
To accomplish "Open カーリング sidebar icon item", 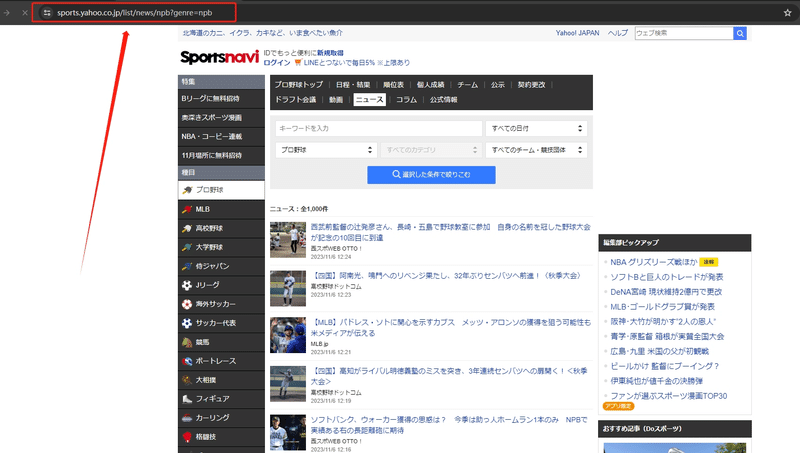I will (221, 417).
